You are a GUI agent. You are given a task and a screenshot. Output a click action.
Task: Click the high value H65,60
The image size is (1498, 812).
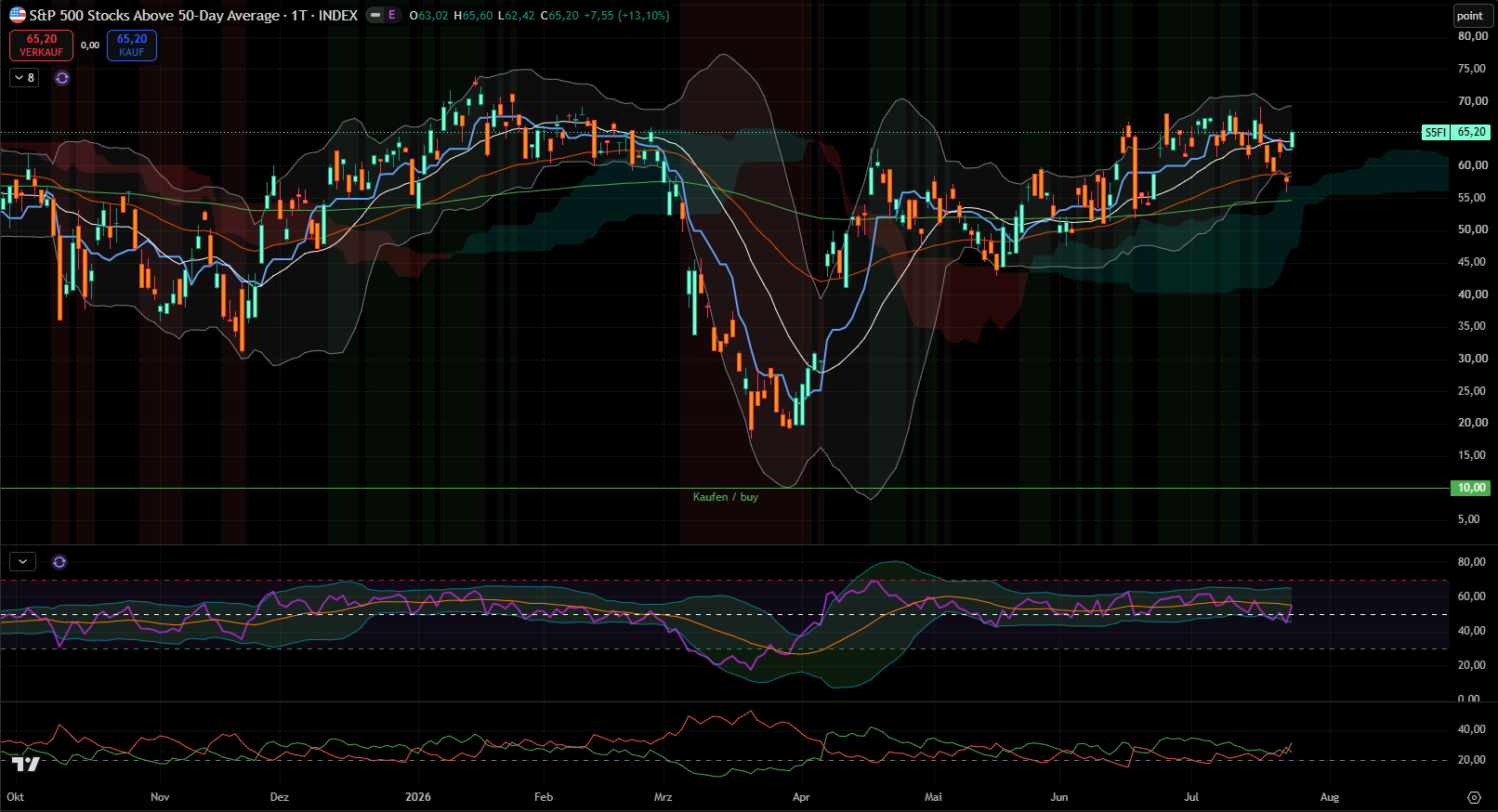[473, 16]
